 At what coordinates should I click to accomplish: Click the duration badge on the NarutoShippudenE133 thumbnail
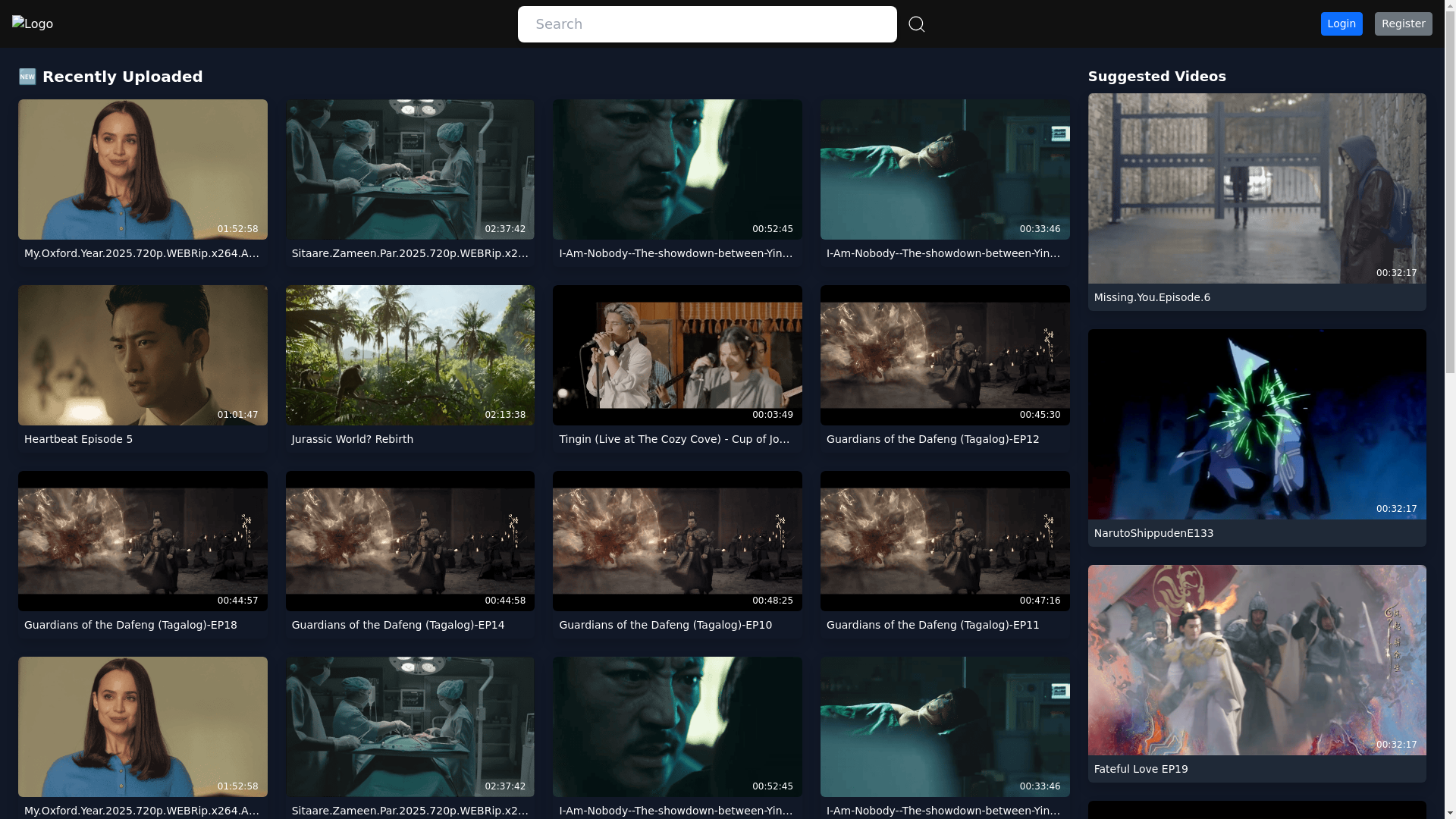[1396, 509]
